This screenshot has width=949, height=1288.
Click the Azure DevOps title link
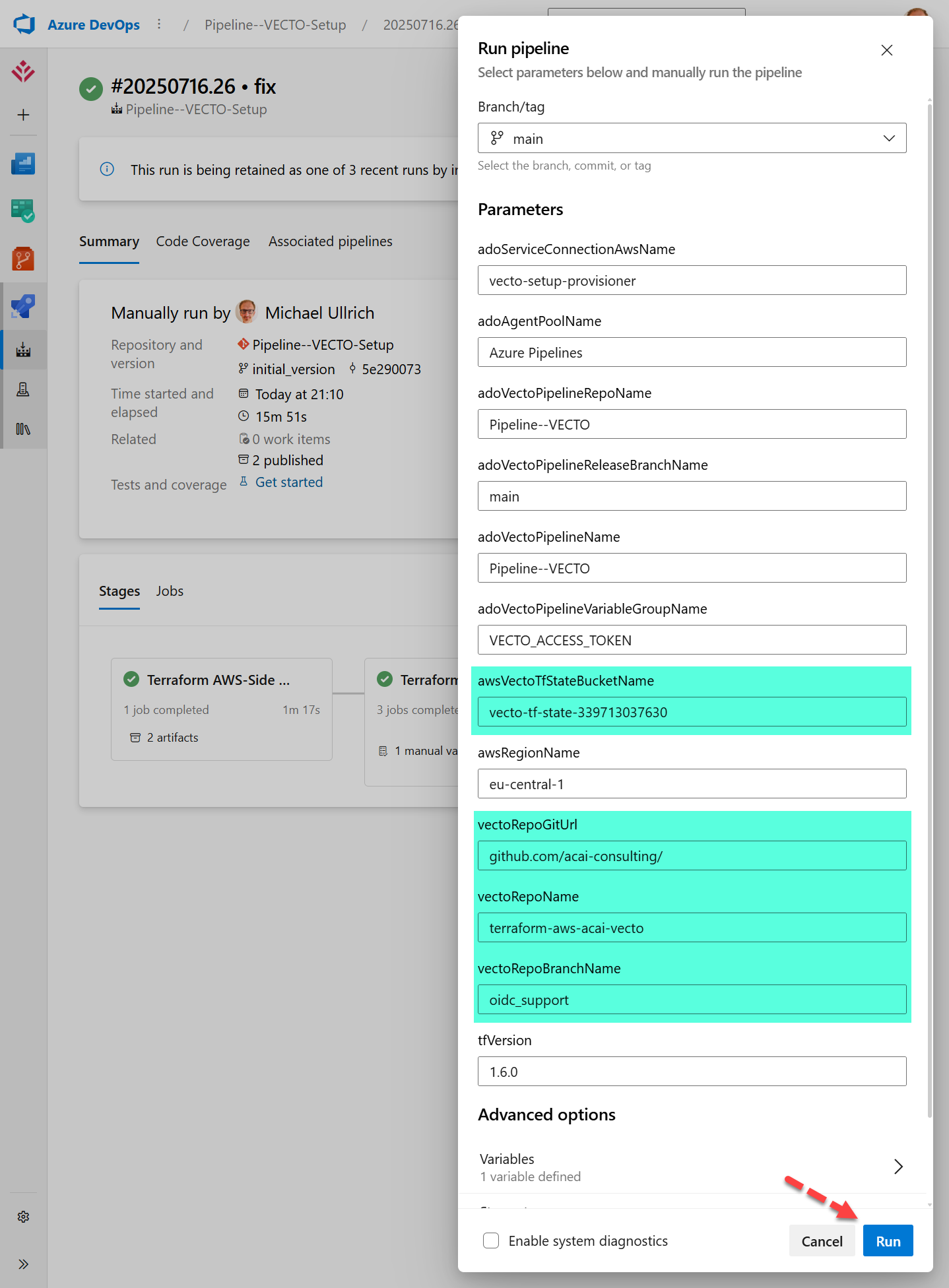tap(94, 24)
